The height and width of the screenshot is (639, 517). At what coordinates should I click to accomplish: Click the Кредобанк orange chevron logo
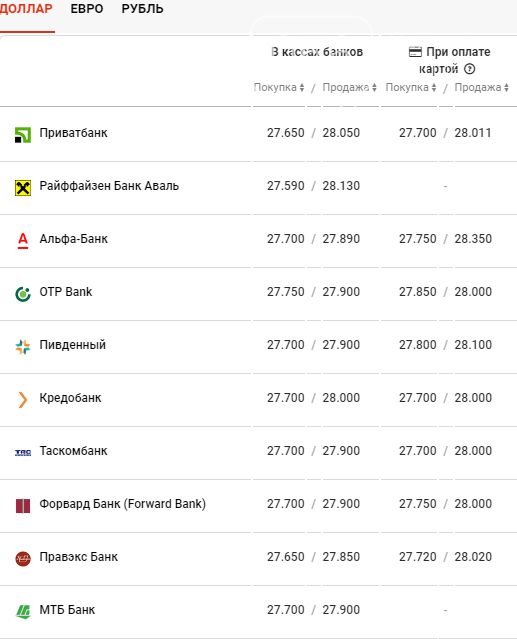pyautogui.click(x=23, y=399)
